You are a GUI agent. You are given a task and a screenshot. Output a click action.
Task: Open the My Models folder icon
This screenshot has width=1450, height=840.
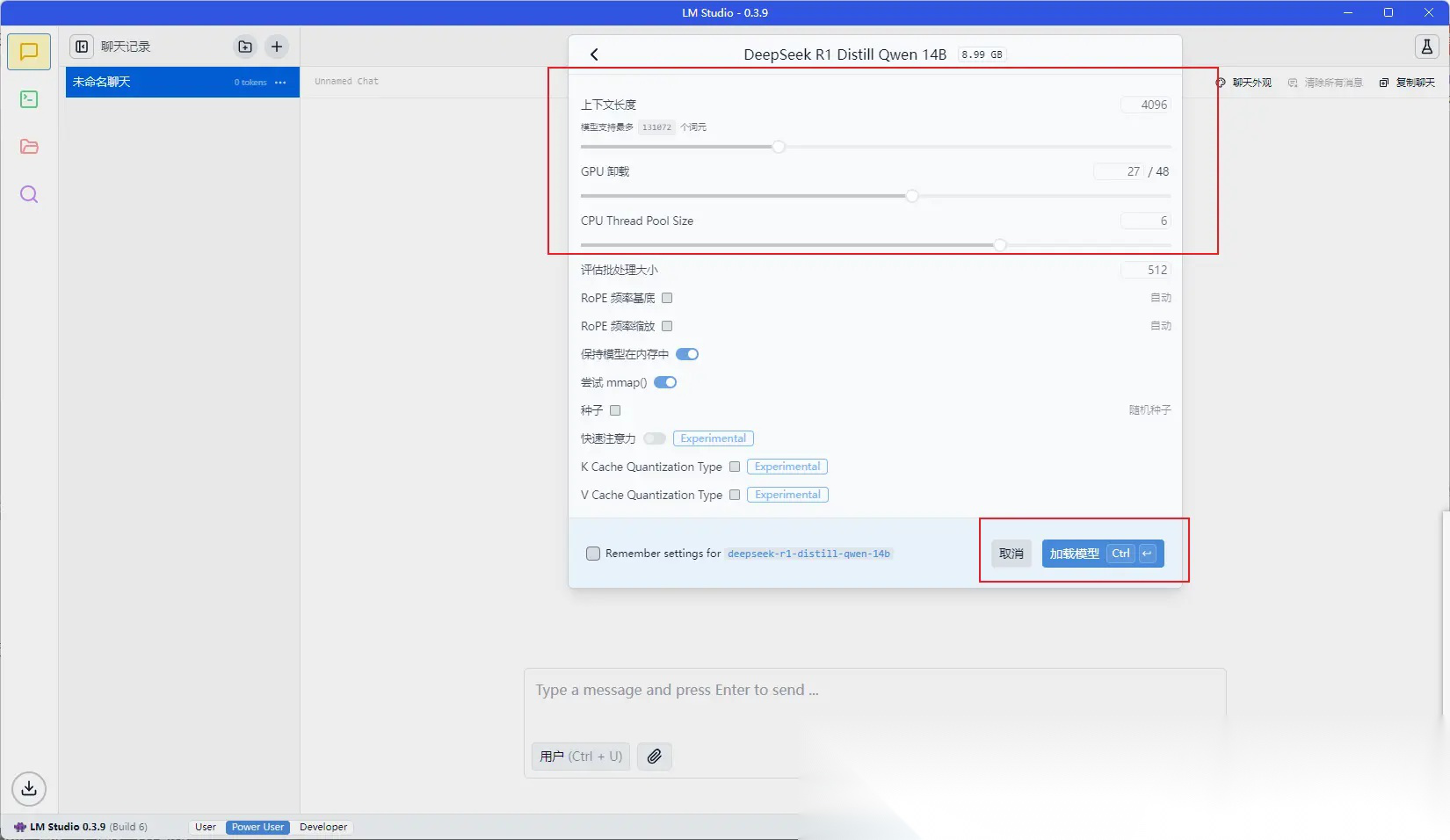[x=29, y=147]
